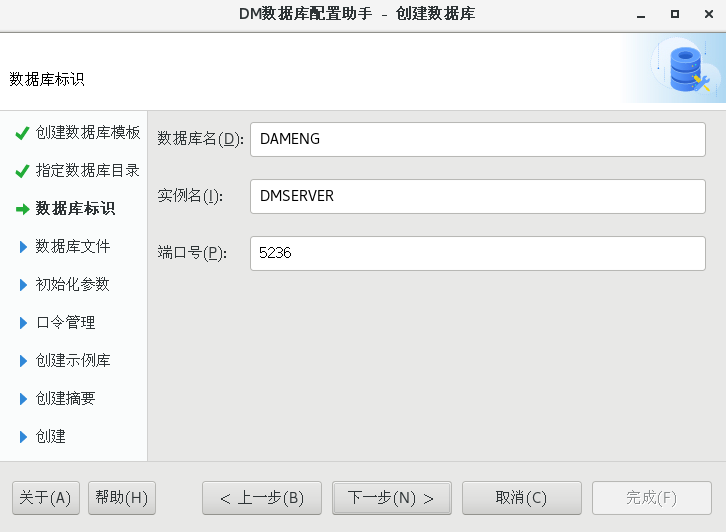This screenshot has height=532, width=726.
Task: Open the 帮助(H) help button
Action: 122,498
